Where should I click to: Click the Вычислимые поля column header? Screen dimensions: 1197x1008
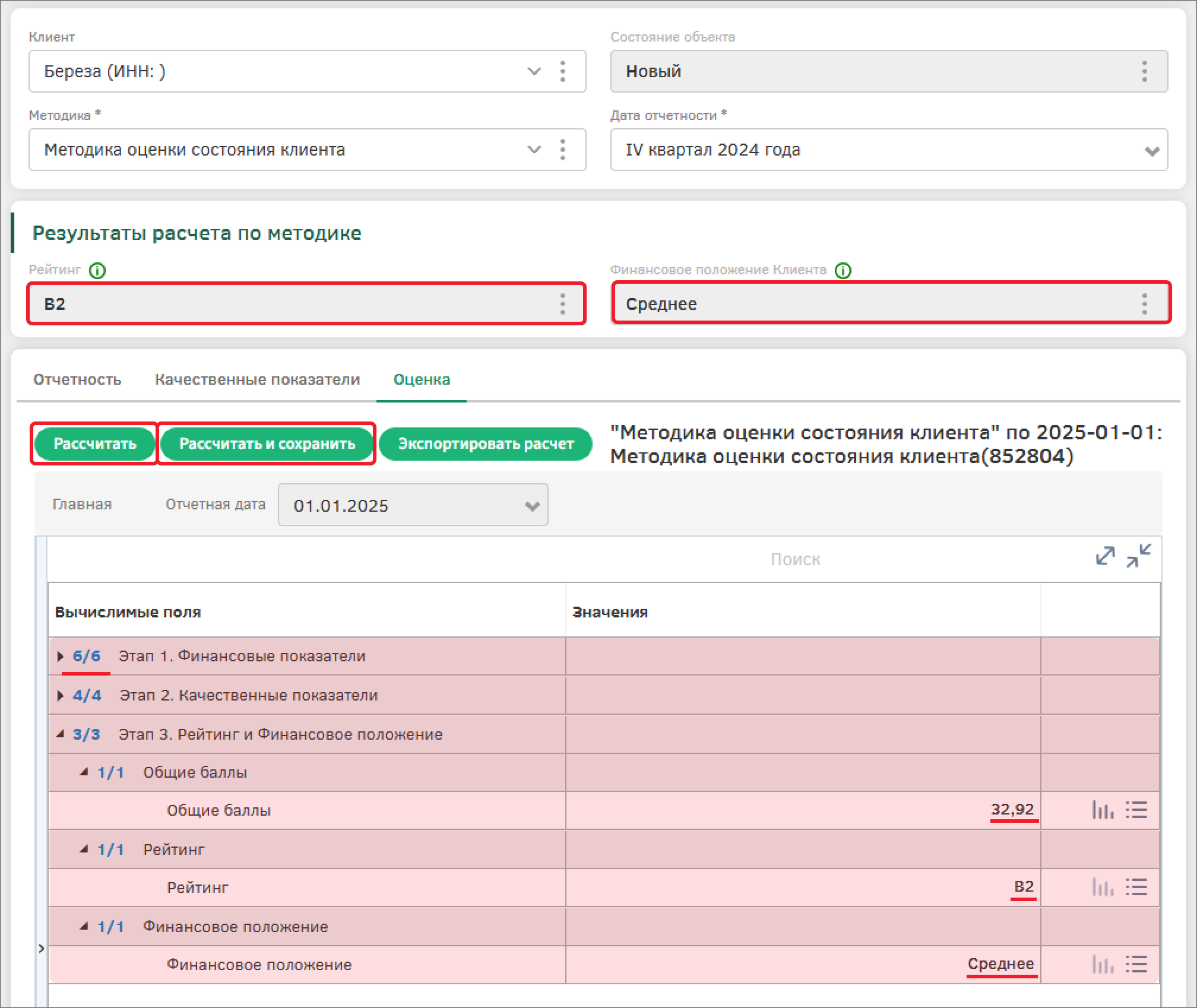(x=128, y=613)
